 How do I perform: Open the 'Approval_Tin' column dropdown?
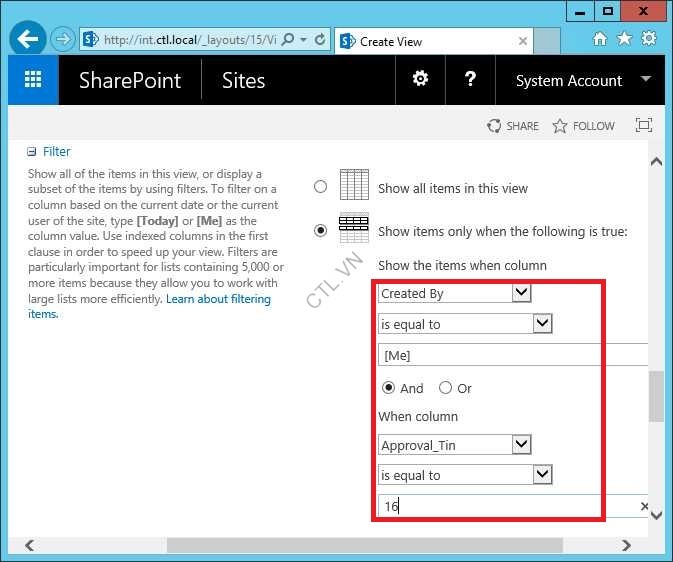(455, 445)
